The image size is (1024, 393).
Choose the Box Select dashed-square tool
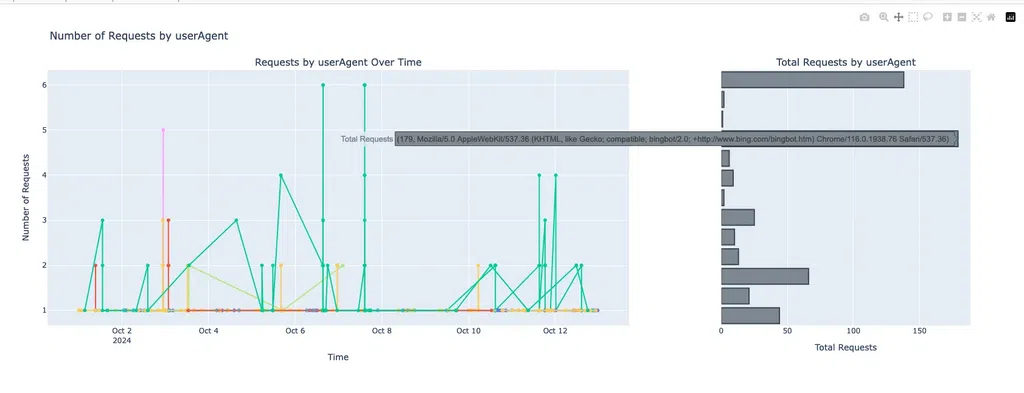click(913, 18)
